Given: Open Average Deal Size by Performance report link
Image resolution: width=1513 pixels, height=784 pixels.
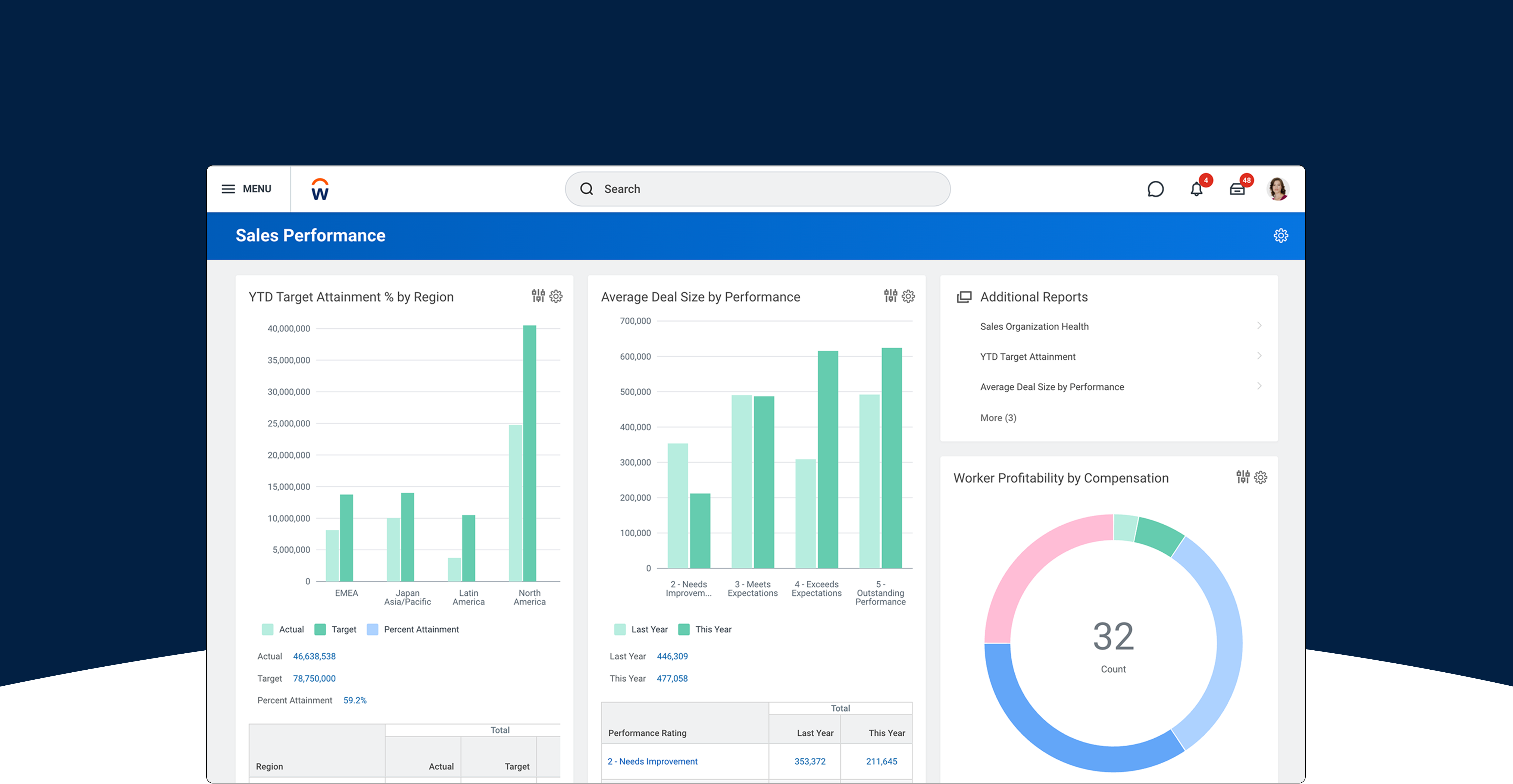Looking at the screenshot, I should coord(1052,387).
